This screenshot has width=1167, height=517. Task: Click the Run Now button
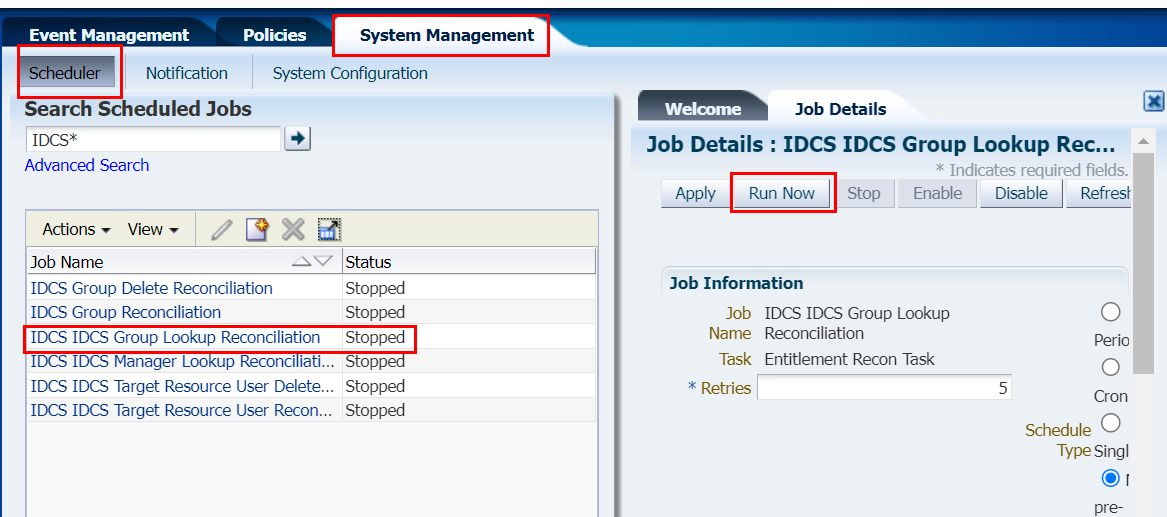pos(781,193)
